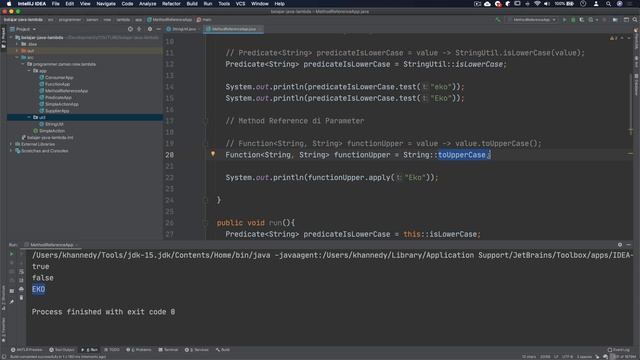The image size is (640, 360).
Task: Click the Run tool window button
Action: tap(90, 350)
